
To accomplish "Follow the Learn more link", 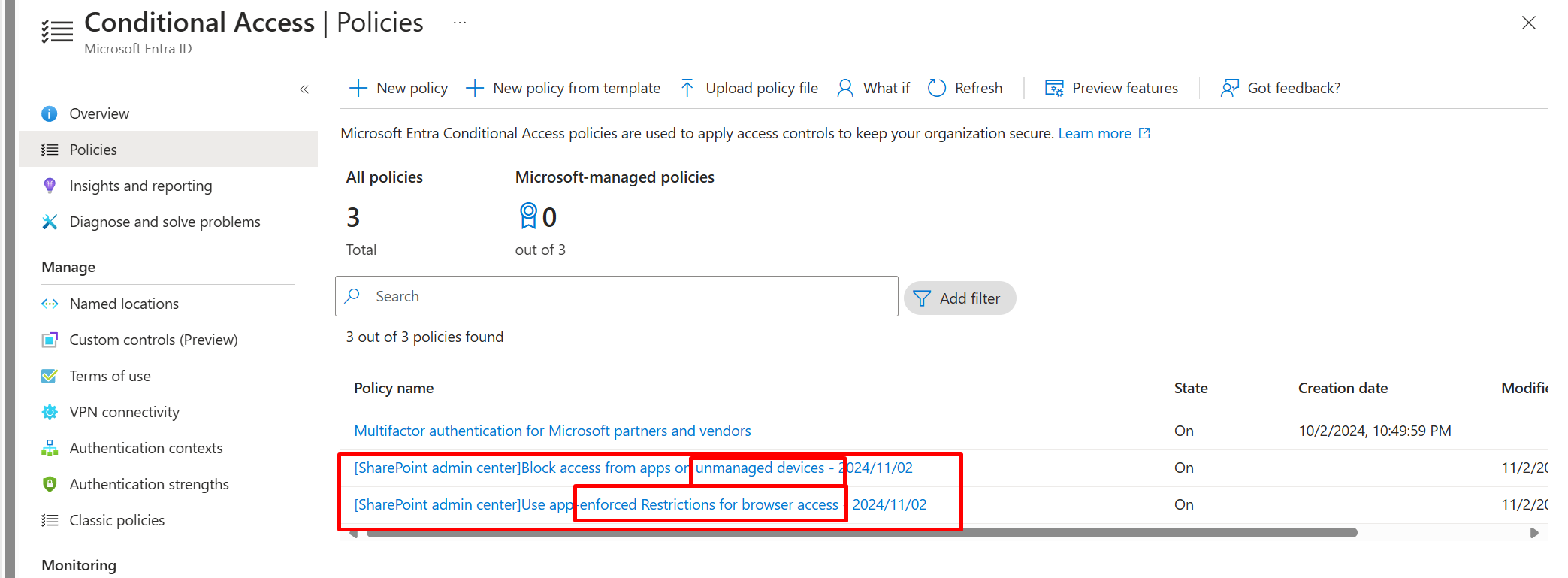I will click(x=1095, y=133).
